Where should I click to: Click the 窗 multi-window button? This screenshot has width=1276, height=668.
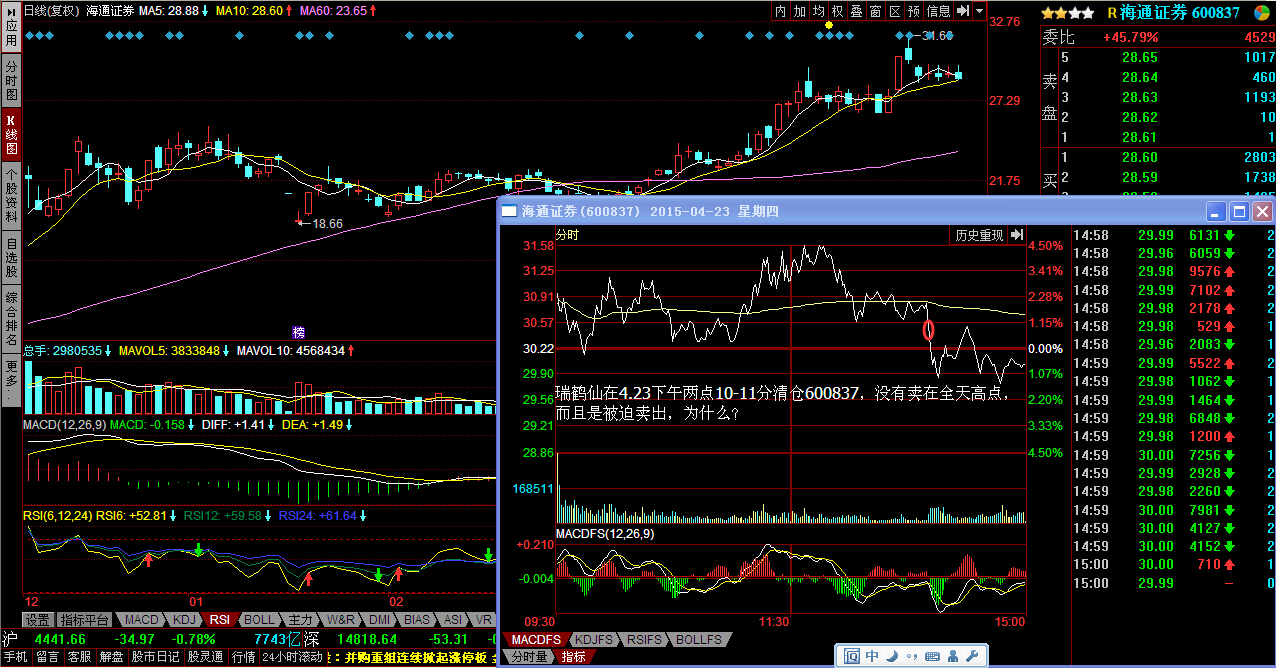[x=876, y=11]
